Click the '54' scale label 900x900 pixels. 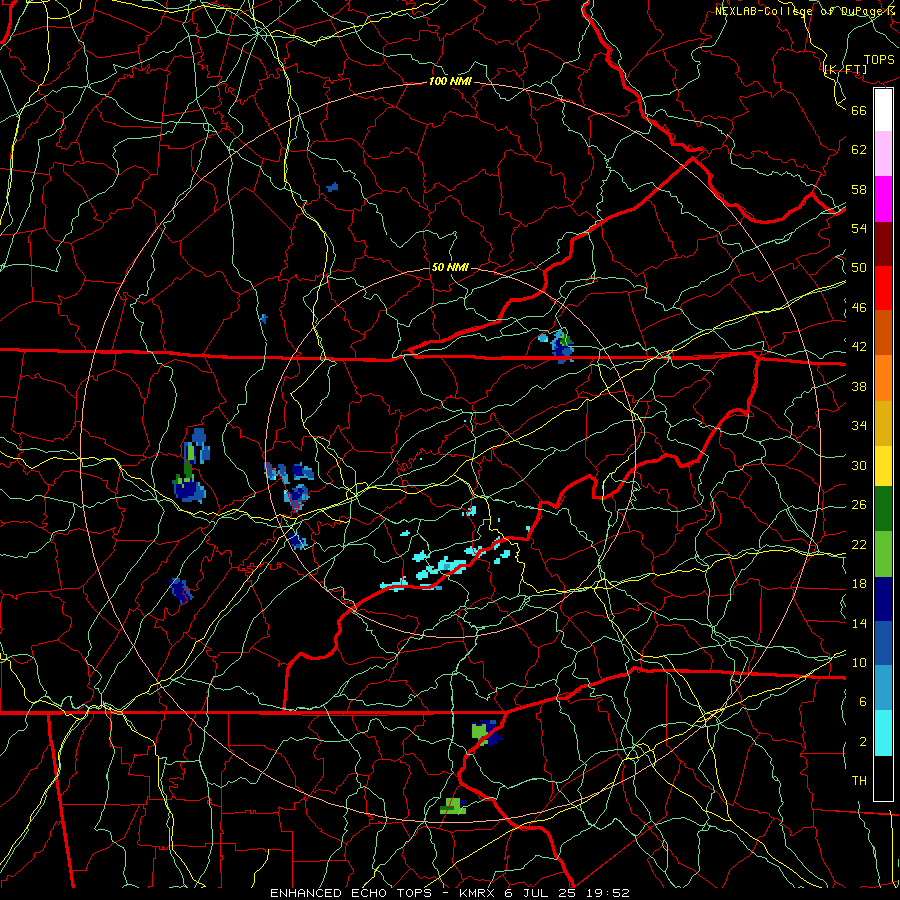click(x=859, y=228)
